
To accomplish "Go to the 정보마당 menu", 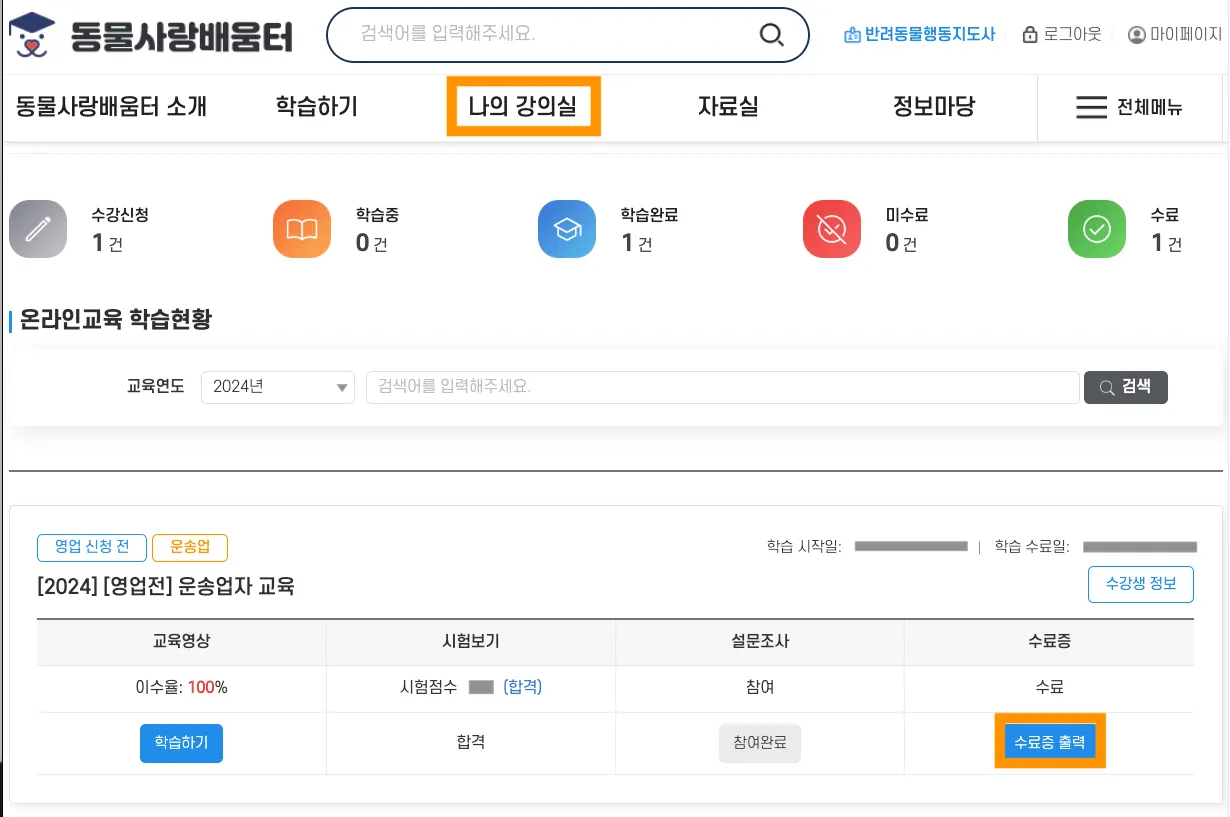I will (933, 106).
